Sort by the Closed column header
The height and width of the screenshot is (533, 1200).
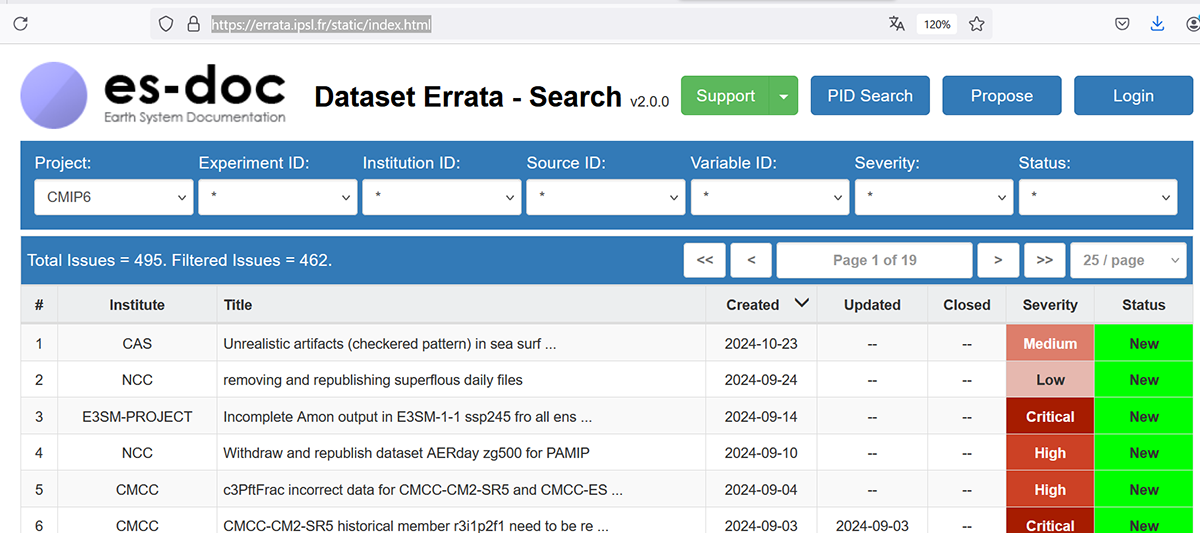pyautogui.click(x=967, y=305)
